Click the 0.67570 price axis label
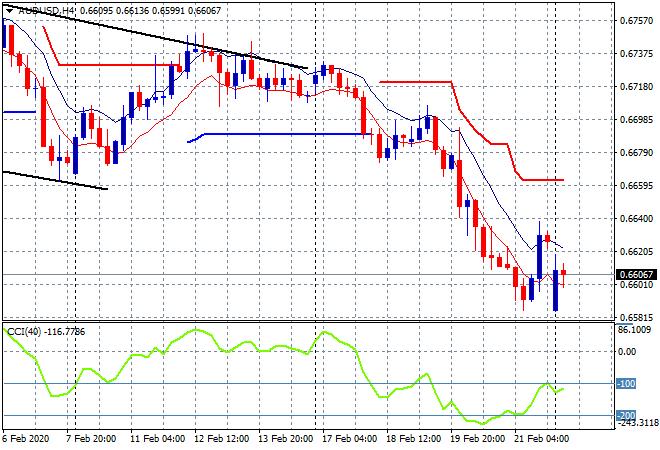The height and width of the screenshot is (450, 660). (636, 21)
